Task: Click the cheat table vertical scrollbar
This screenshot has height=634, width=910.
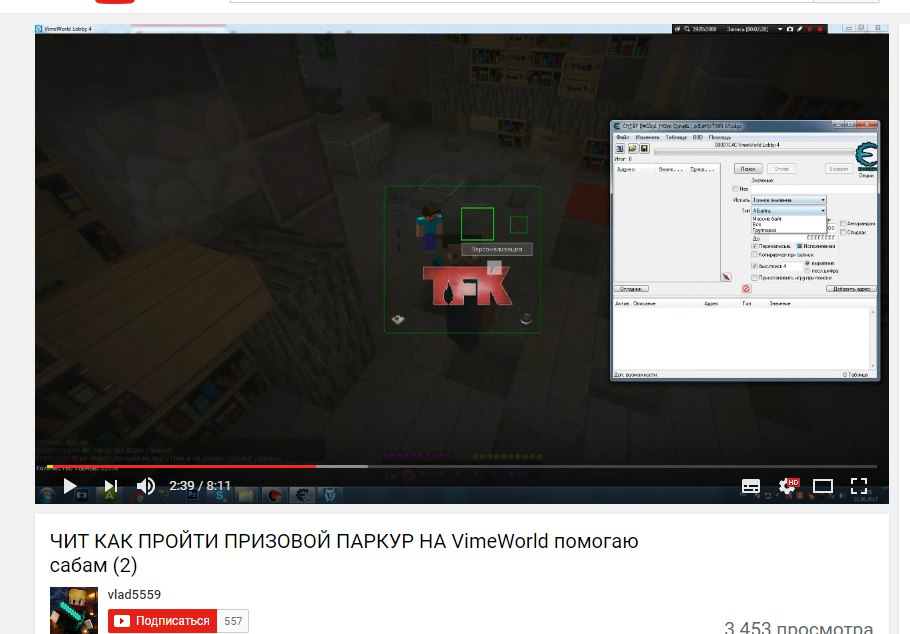Action: (873, 338)
